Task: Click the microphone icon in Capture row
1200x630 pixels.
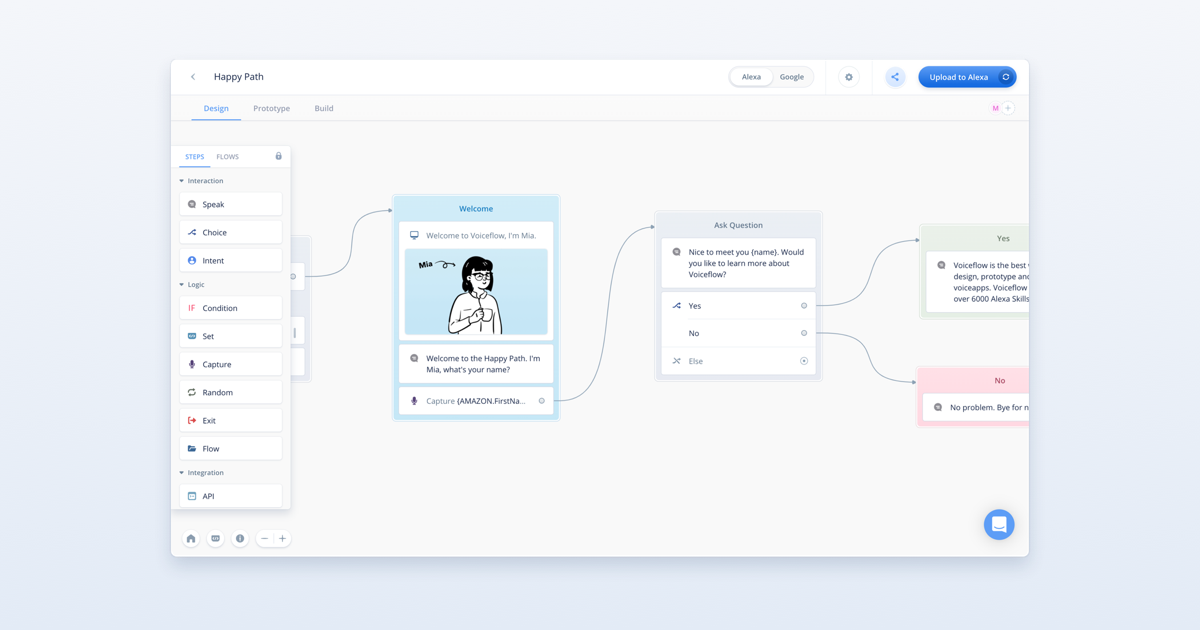Action: (414, 401)
